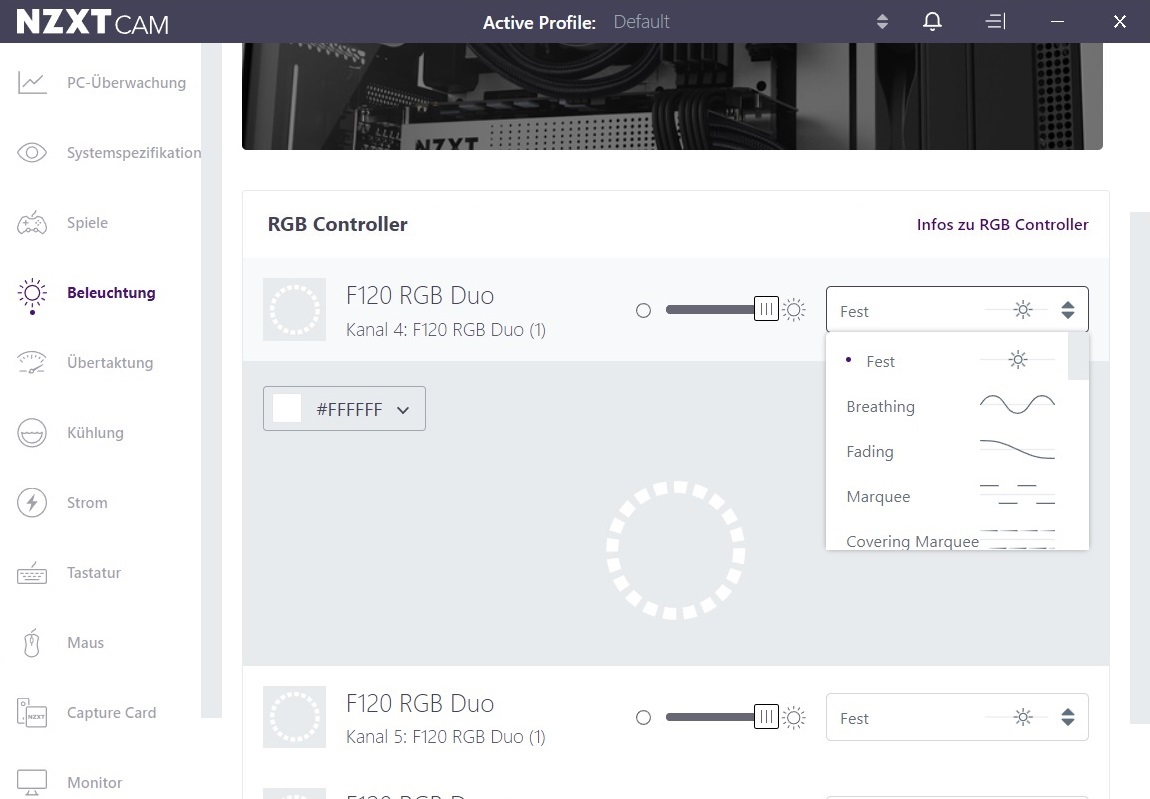Image resolution: width=1150 pixels, height=799 pixels.
Task: Click Kanal 5: F120 RGB Duo (1) text
Action: [x=446, y=737]
